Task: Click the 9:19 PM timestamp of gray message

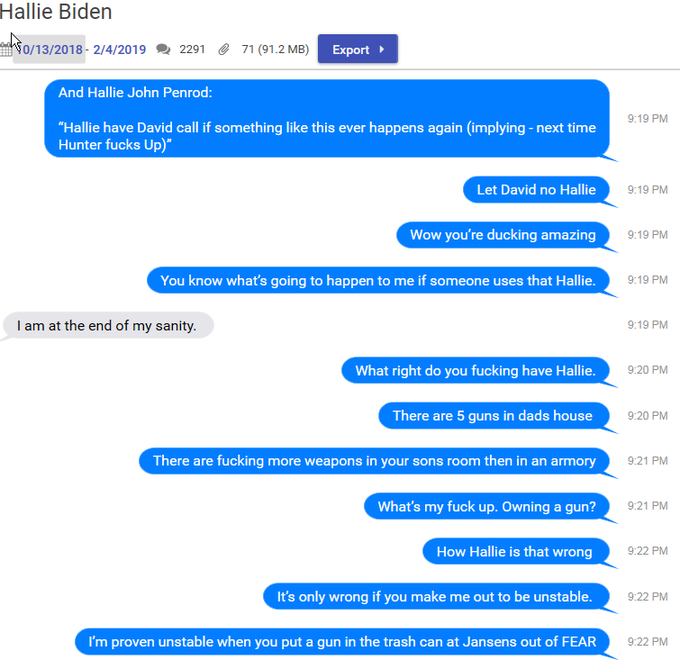Action: 647,325
